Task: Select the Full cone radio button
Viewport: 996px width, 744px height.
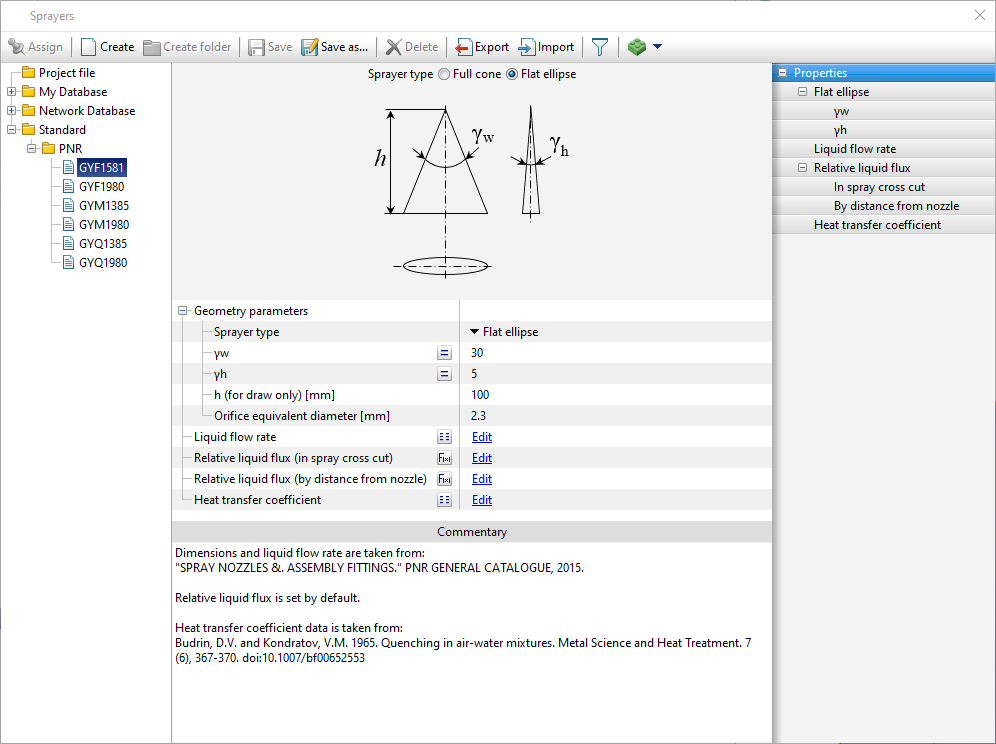Action: coord(444,74)
